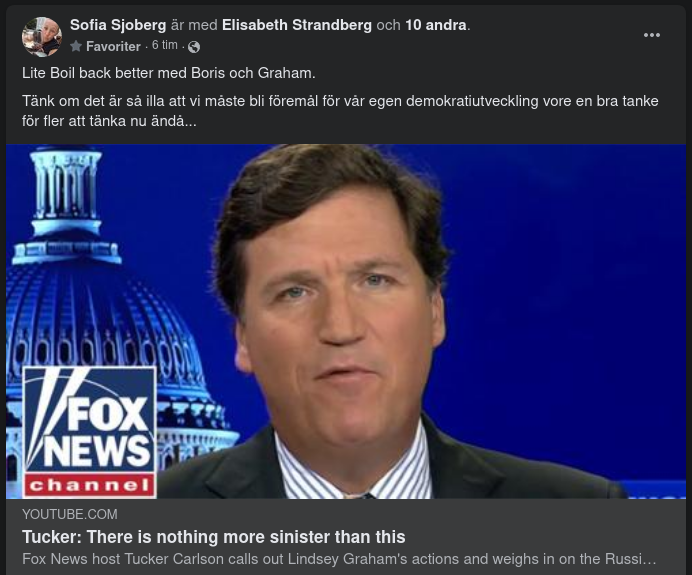This screenshot has width=692, height=575.
Task: Click the Fox News channel logo
Action: [90, 432]
